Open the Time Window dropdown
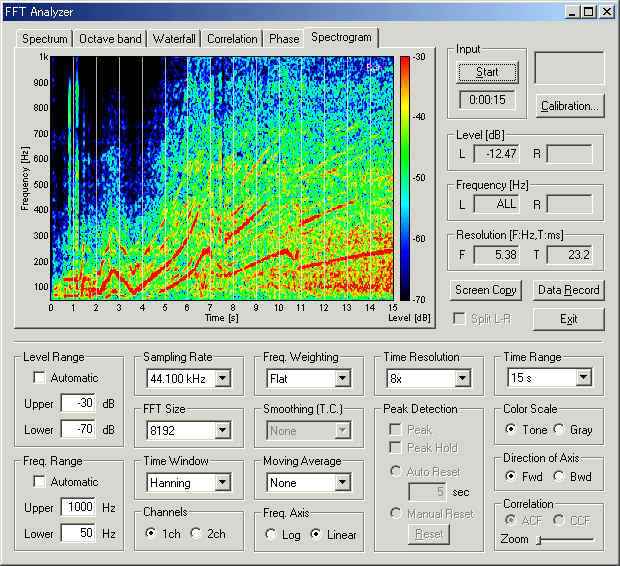 (223, 483)
